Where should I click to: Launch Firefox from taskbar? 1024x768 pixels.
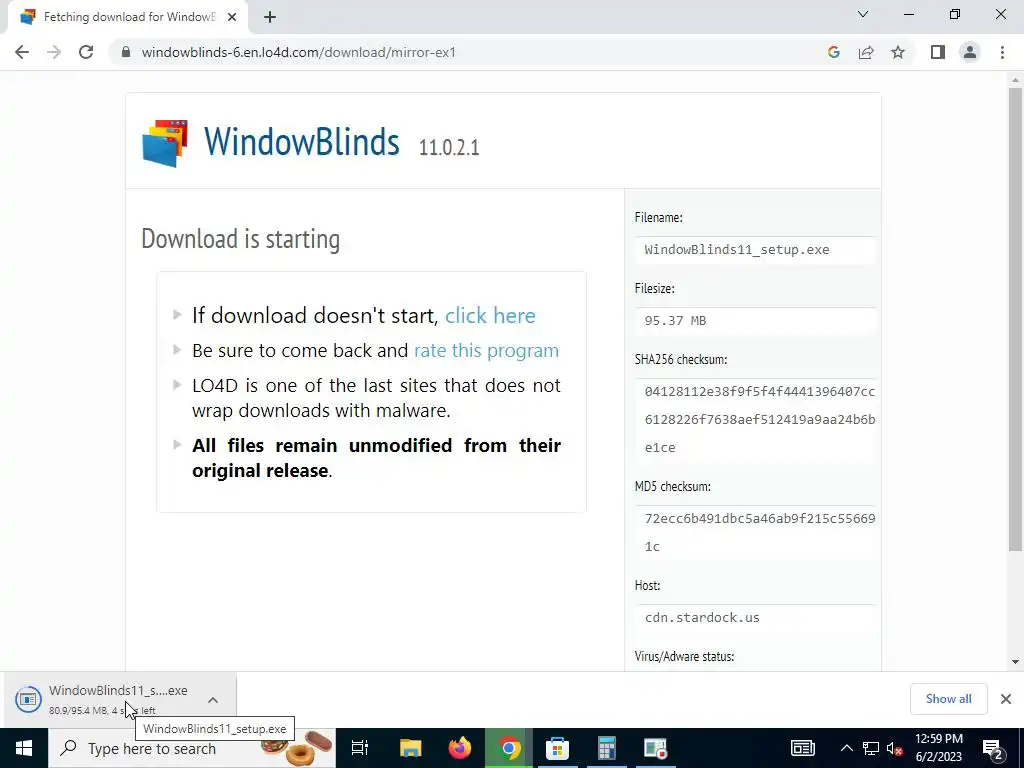pos(460,748)
